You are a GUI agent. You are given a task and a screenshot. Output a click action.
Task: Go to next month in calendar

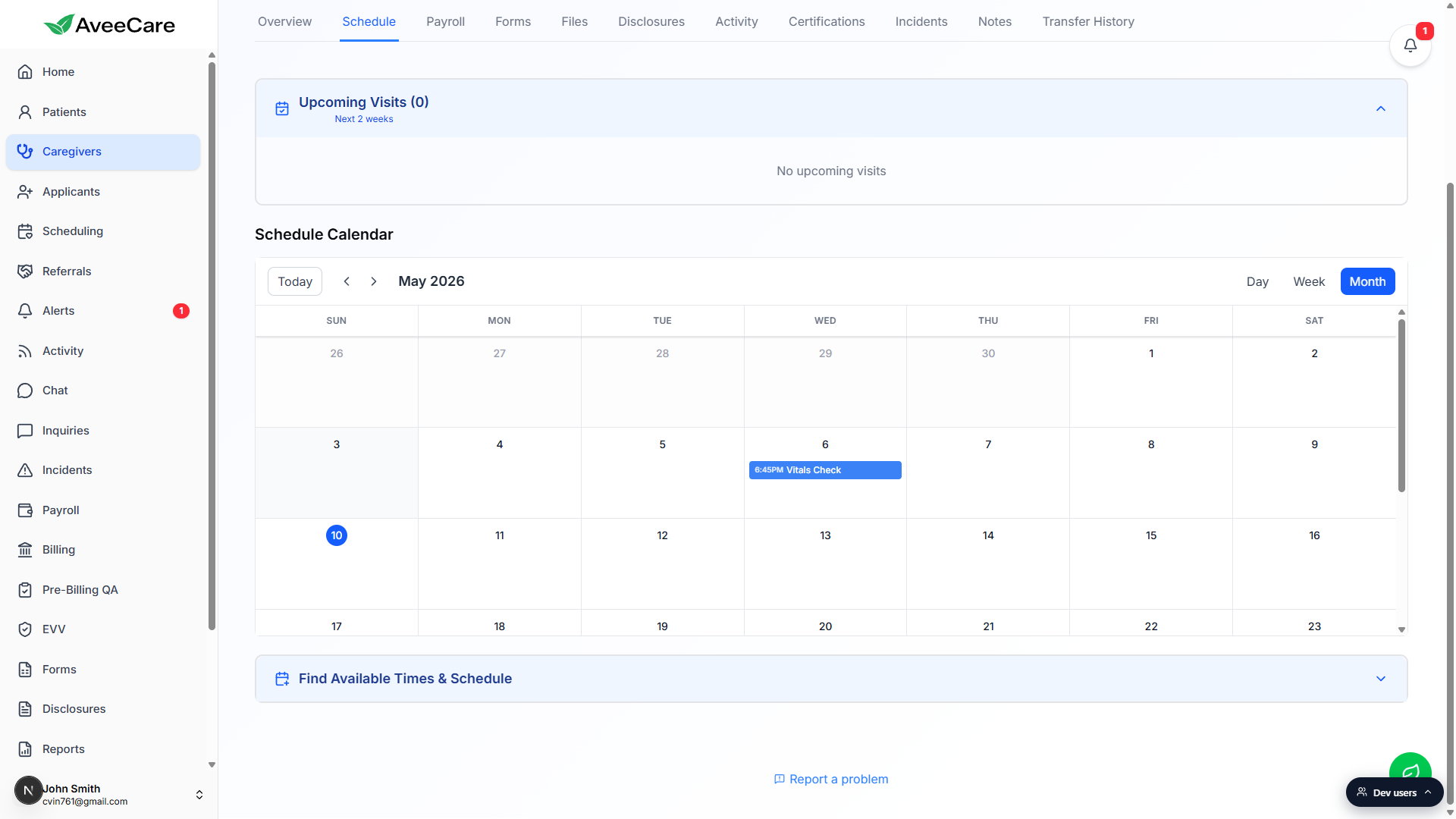[x=374, y=281]
